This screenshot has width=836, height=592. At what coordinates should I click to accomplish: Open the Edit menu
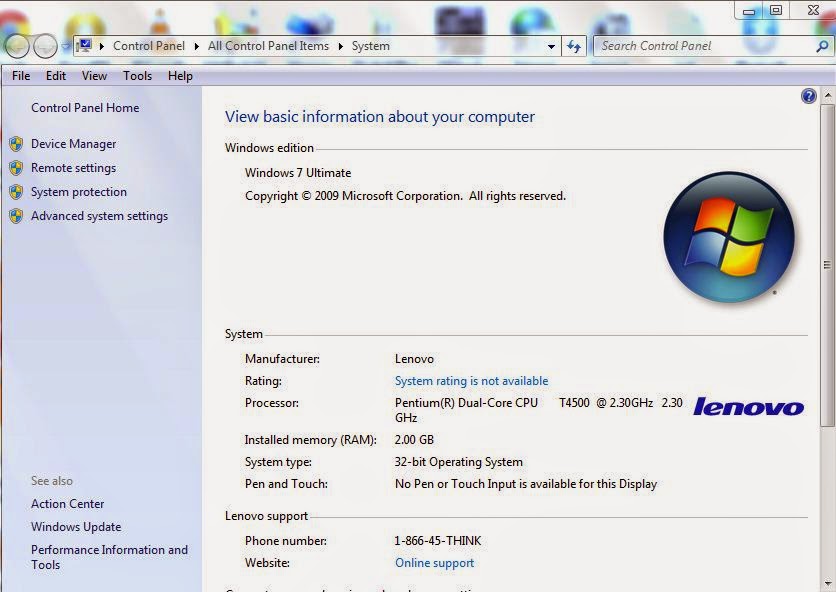56,76
